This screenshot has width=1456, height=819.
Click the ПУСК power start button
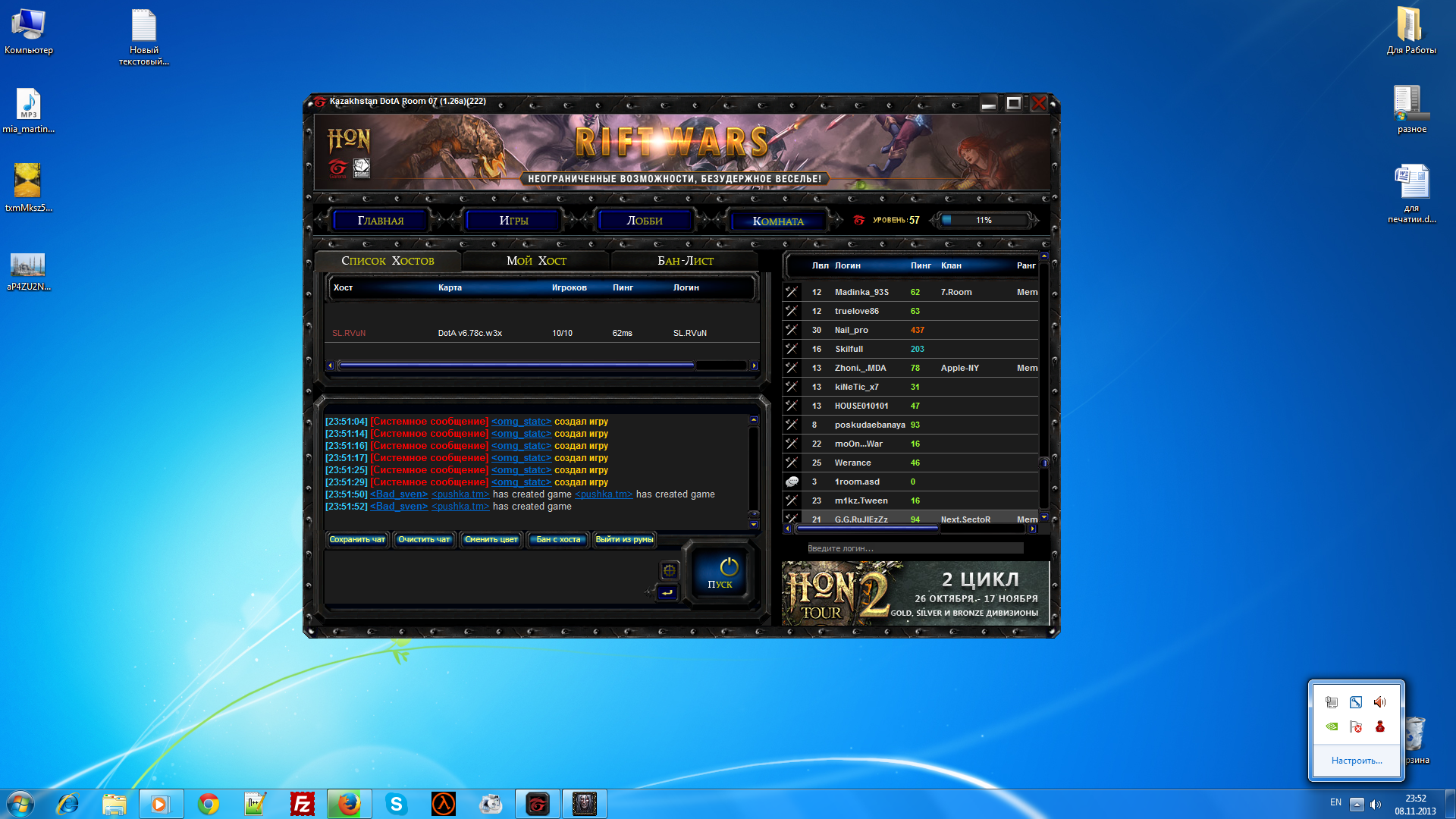point(721,573)
